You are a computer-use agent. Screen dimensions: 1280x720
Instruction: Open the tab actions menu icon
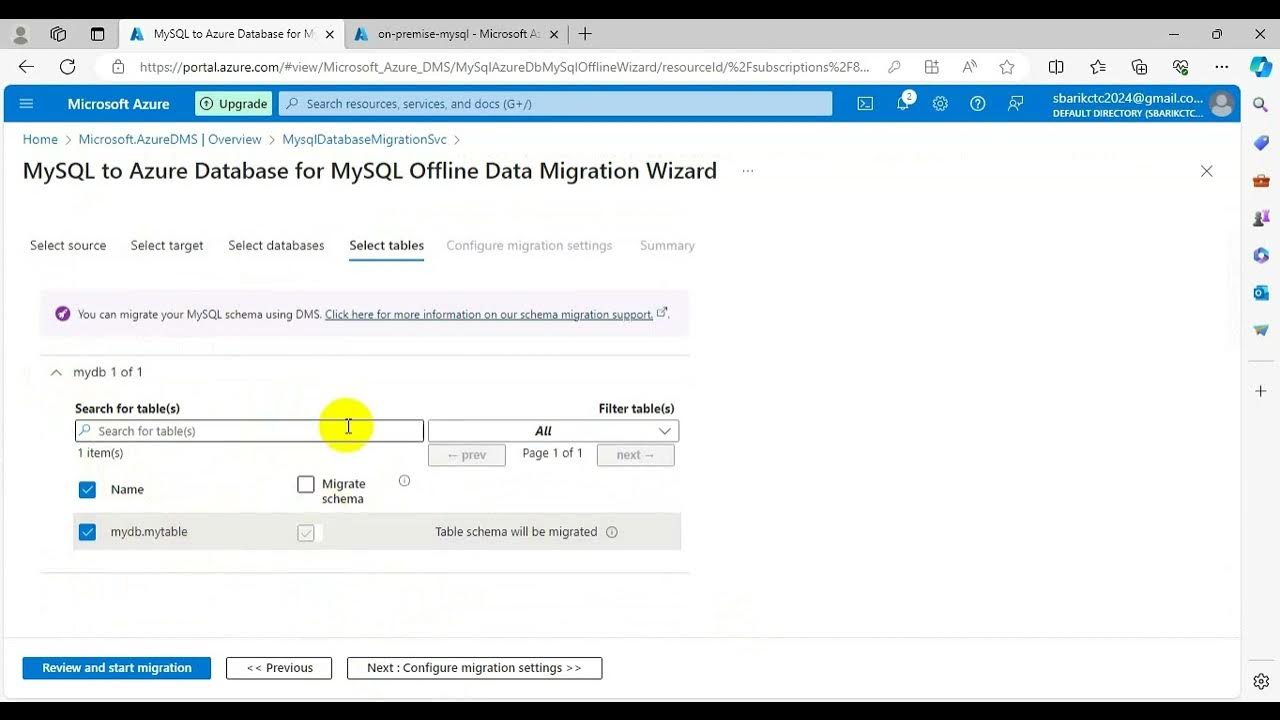(x=97, y=34)
